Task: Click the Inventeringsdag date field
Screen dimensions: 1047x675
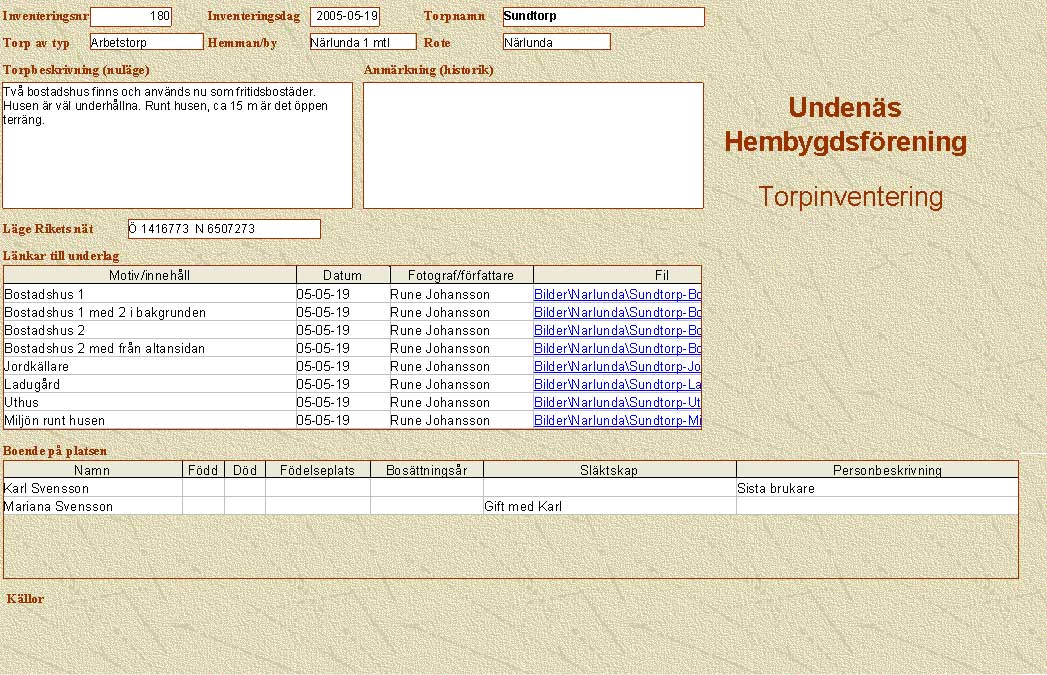Action: click(x=345, y=17)
